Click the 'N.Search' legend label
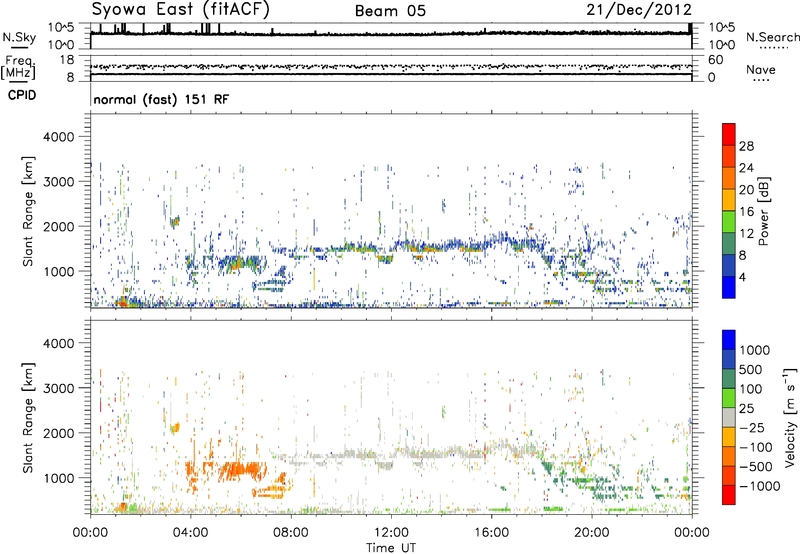 [772, 37]
